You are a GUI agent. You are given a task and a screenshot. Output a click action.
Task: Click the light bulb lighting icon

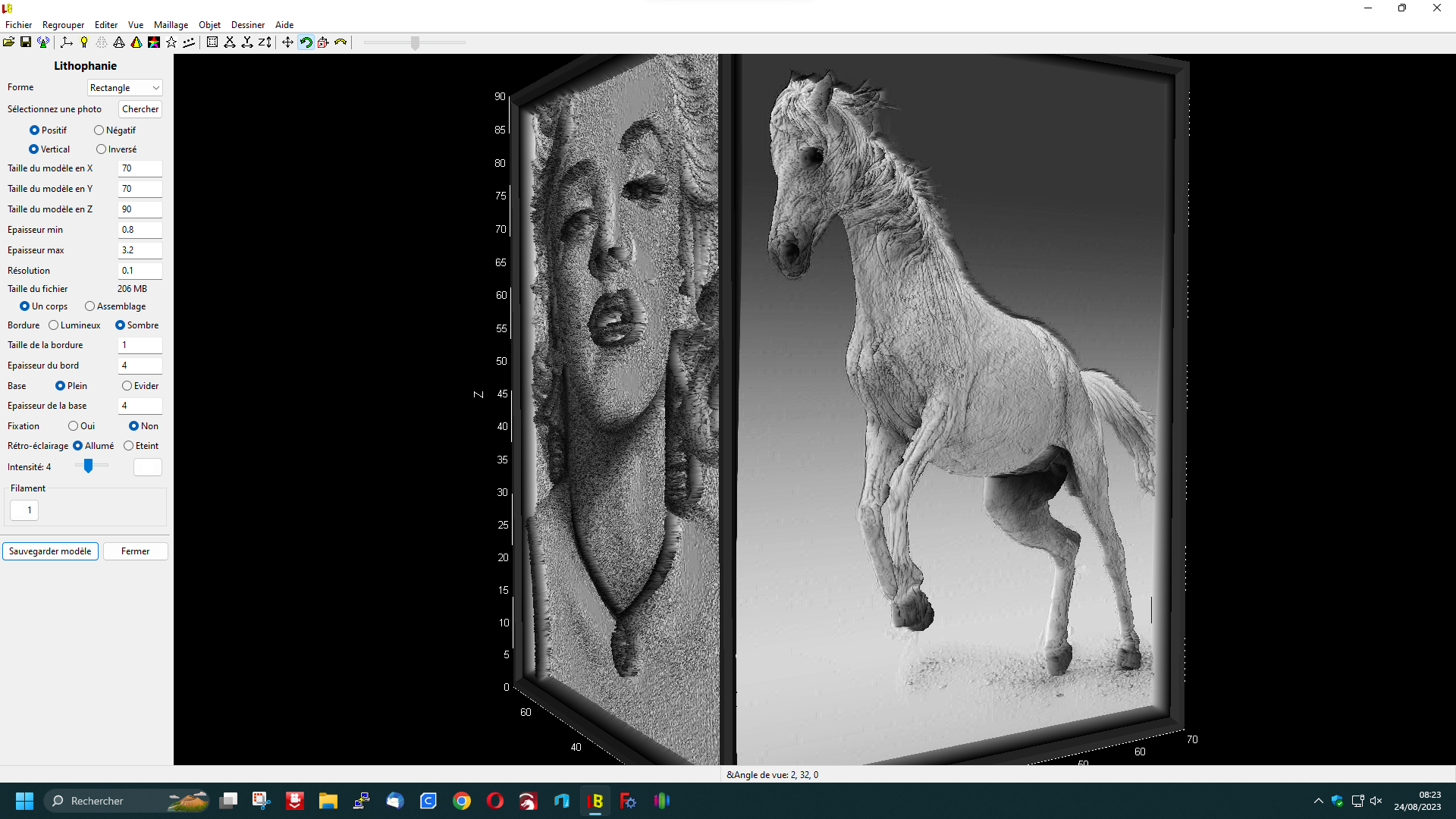(84, 42)
